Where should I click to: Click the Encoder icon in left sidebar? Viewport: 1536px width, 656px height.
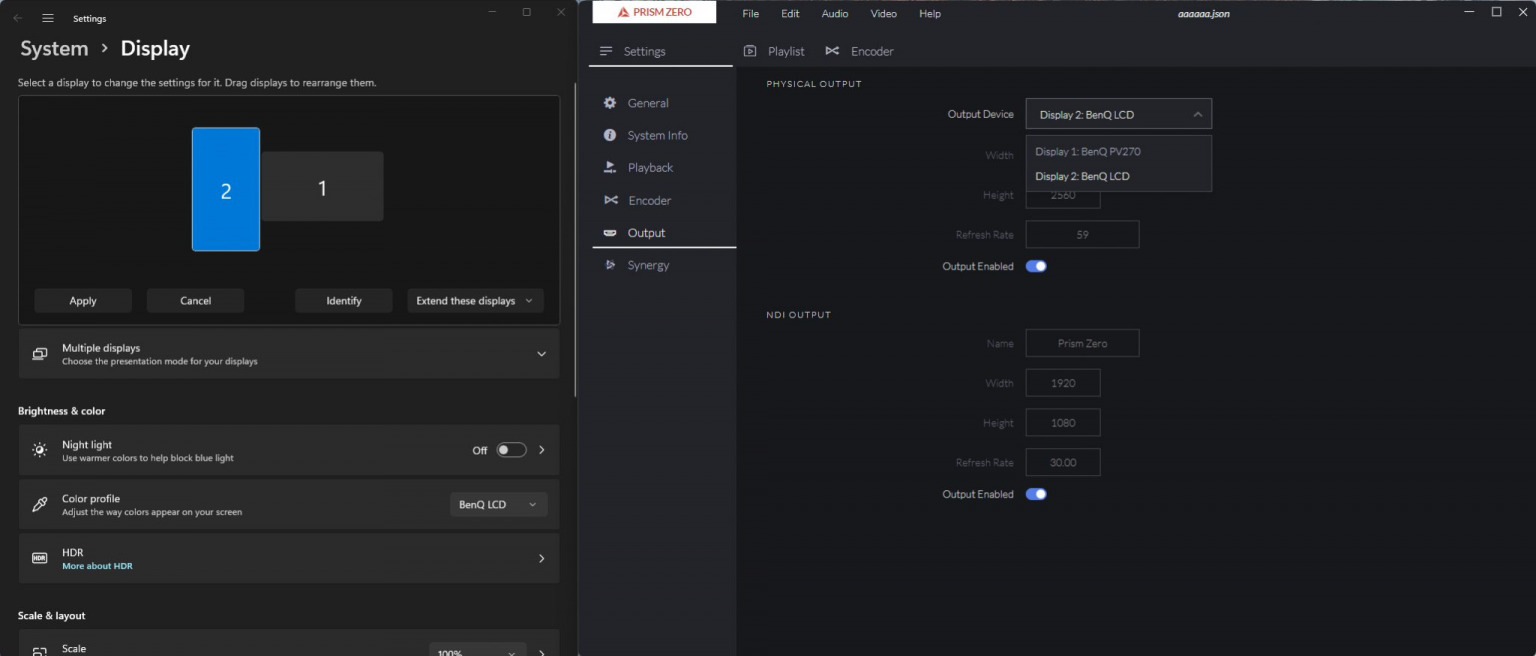tap(610, 200)
